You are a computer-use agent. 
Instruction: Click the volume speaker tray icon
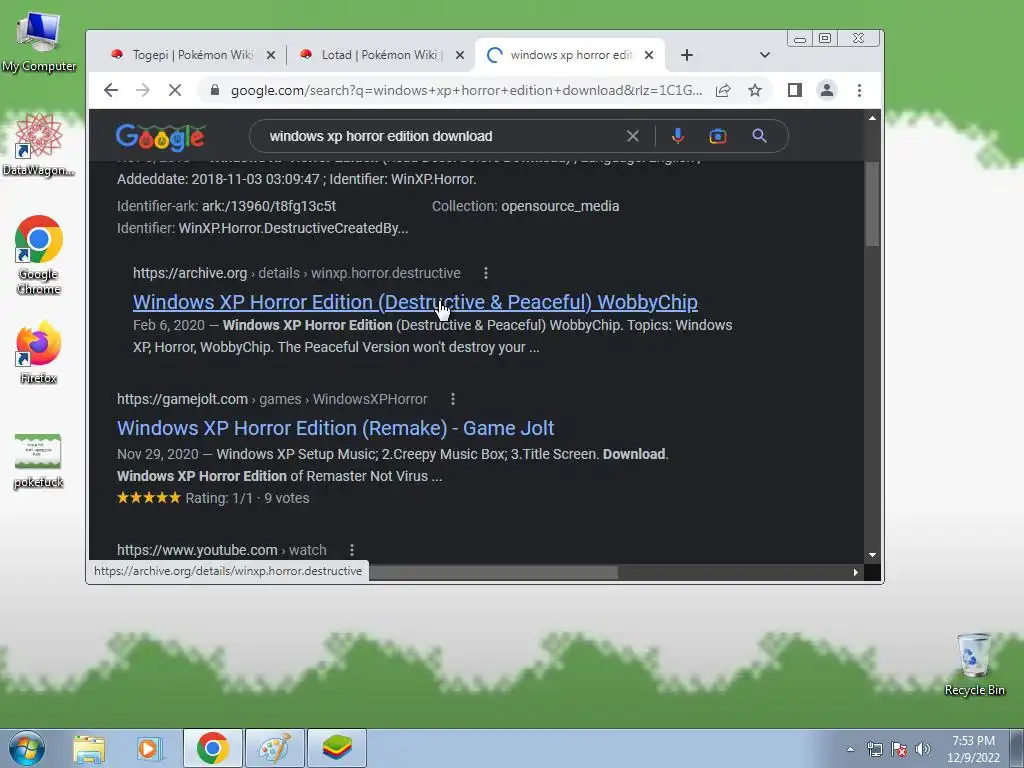tap(923, 749)
